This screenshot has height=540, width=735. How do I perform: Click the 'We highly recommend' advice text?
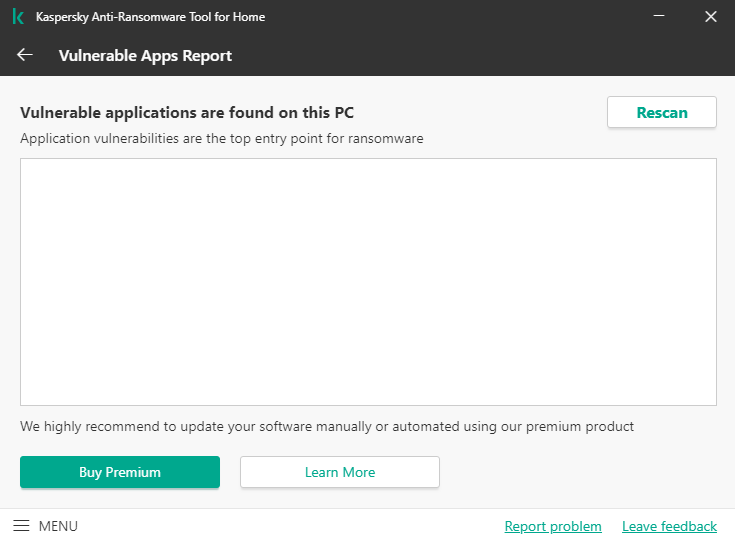(327, 426)
